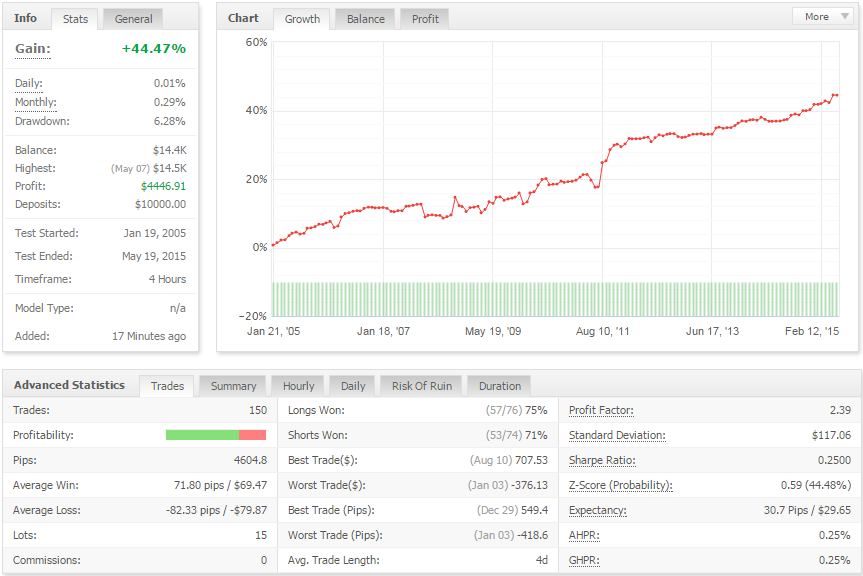Open the Hourly statistics tab
Screen dimensions: 863x576
(298, 386)
